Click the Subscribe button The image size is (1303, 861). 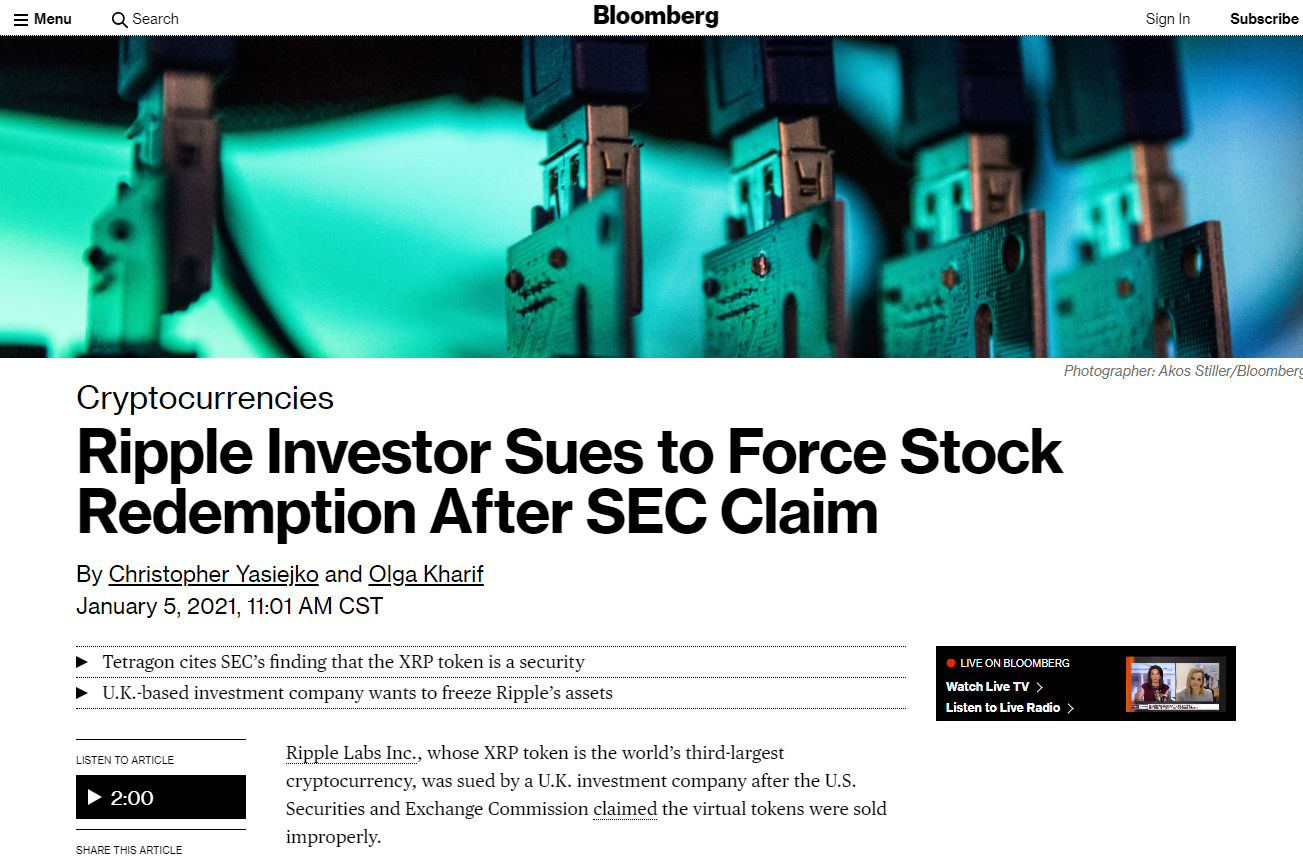(x=1264, y=19)
